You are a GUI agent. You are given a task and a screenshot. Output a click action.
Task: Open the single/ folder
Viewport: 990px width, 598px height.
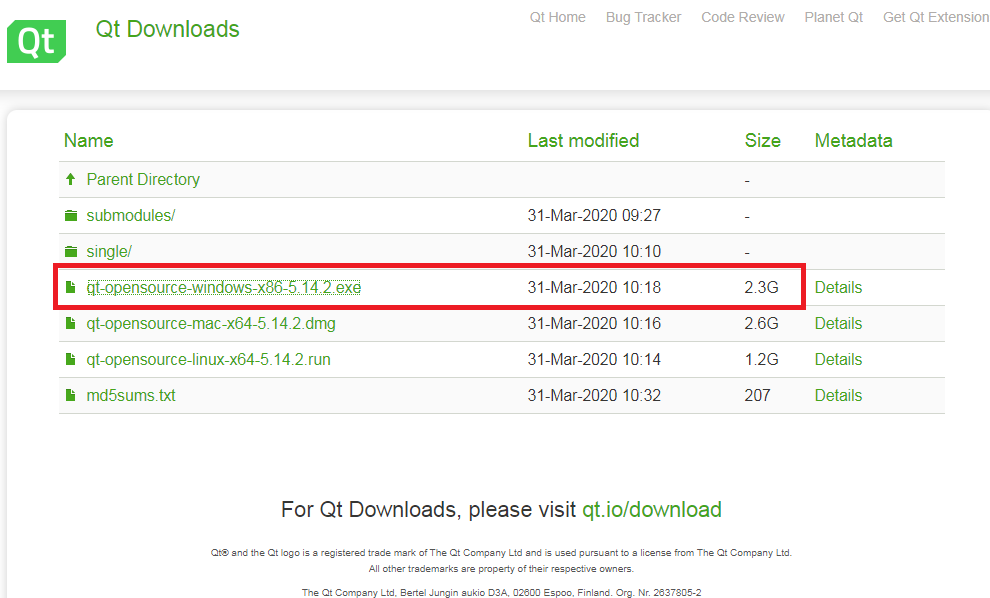coord(109,251)
